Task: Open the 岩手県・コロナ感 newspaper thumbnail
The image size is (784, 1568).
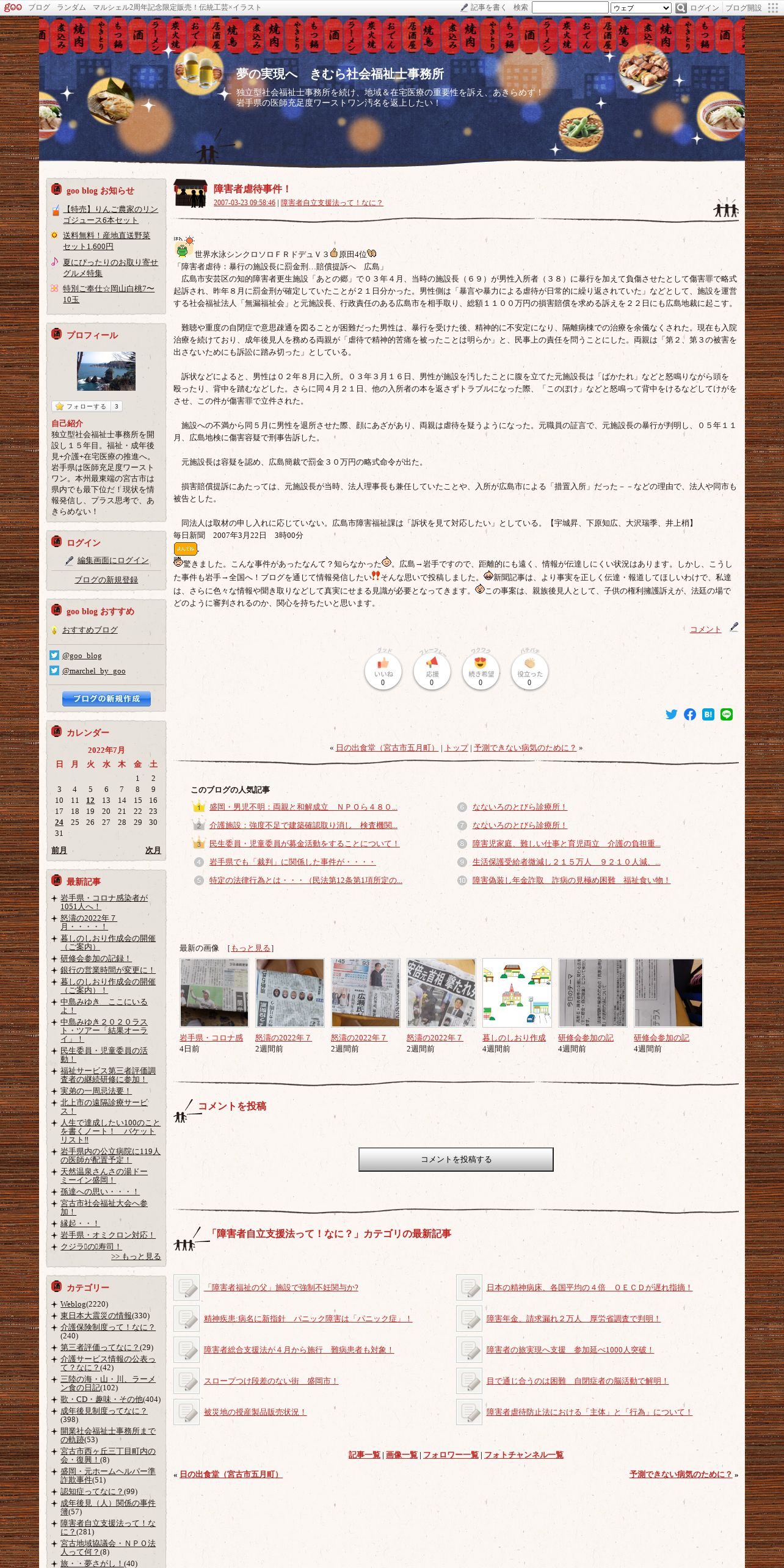Action: (214, 993)
